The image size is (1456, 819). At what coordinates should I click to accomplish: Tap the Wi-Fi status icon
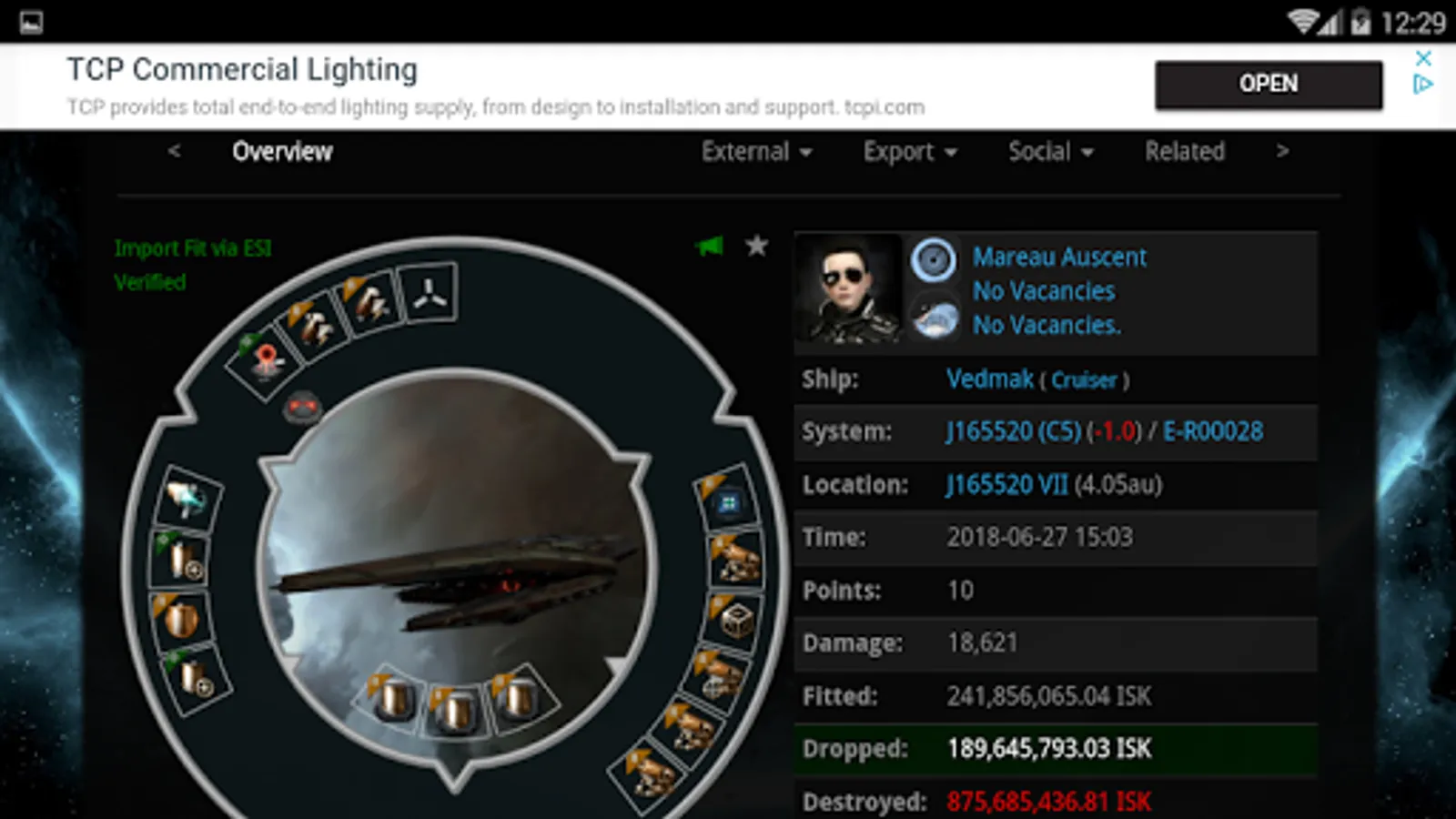pyautogui.click(x=1303, y=22)
